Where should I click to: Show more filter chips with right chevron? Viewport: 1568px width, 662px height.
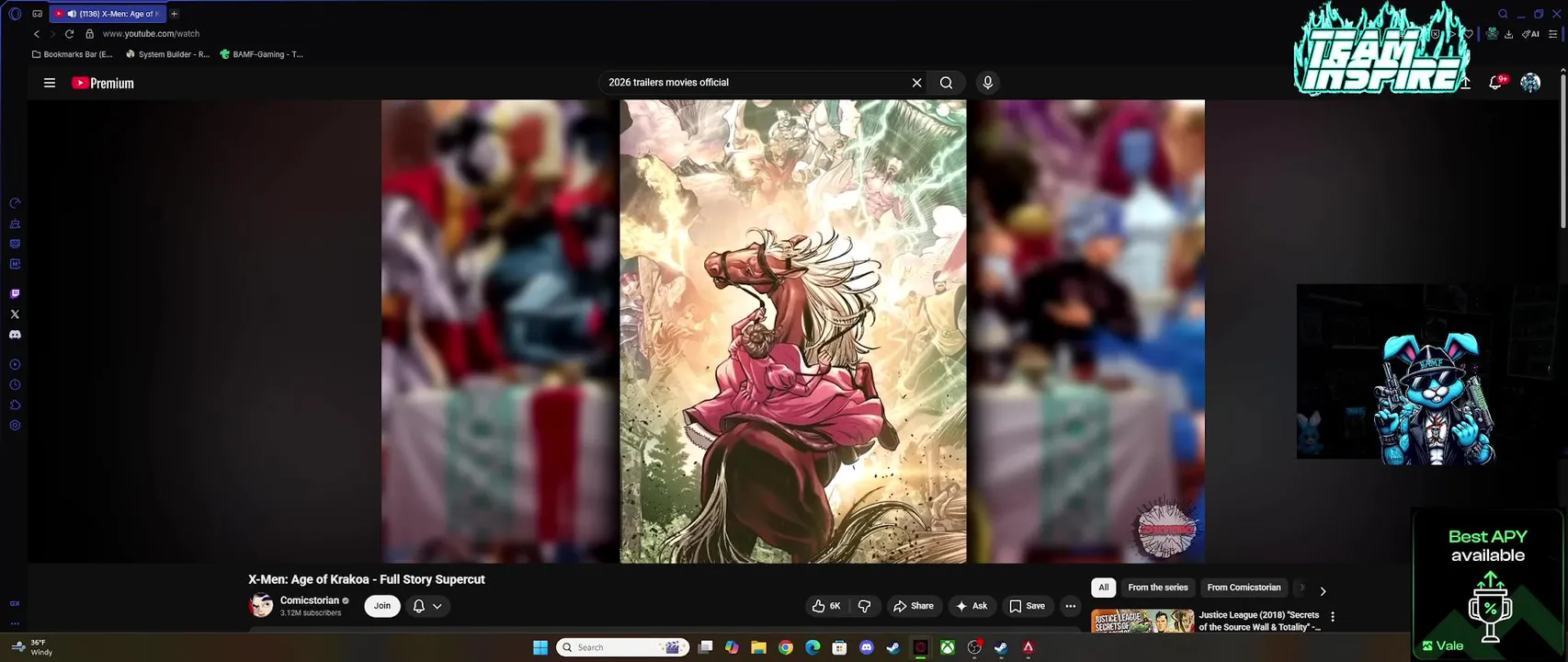point(1323,591)
